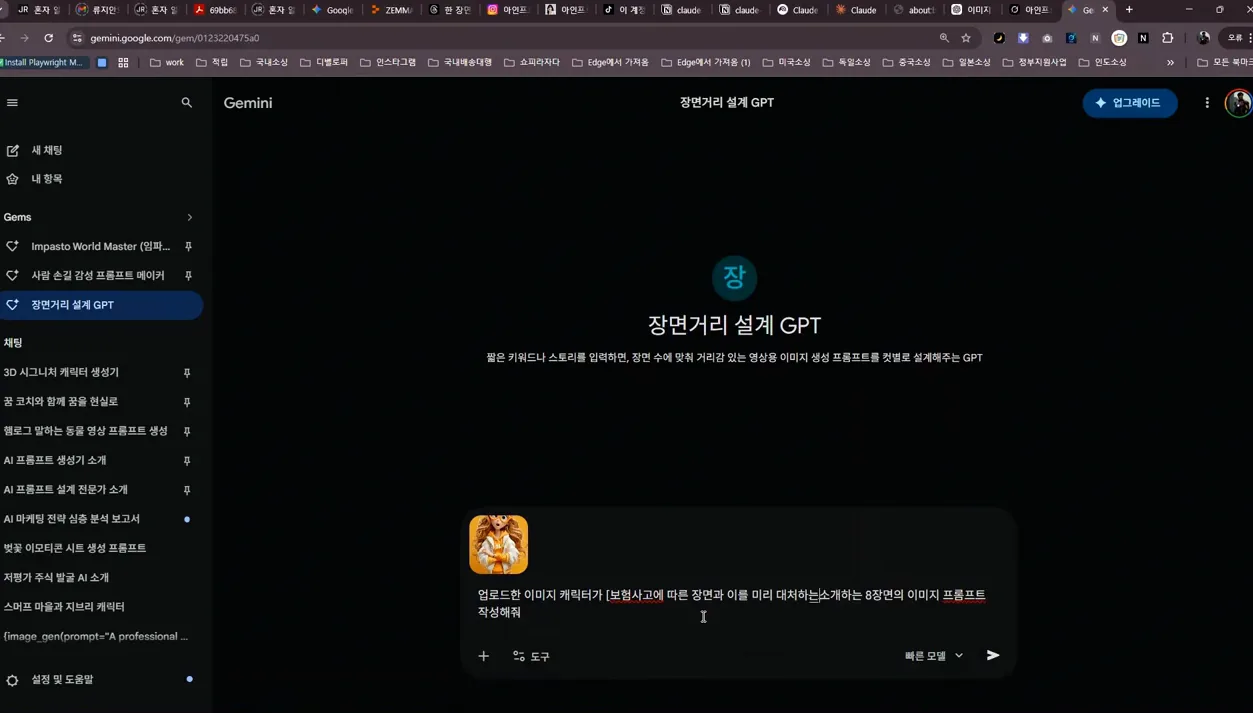Toggle pin for AI 프롬프트 설계 전문가 소개

(x=187, y=490)
